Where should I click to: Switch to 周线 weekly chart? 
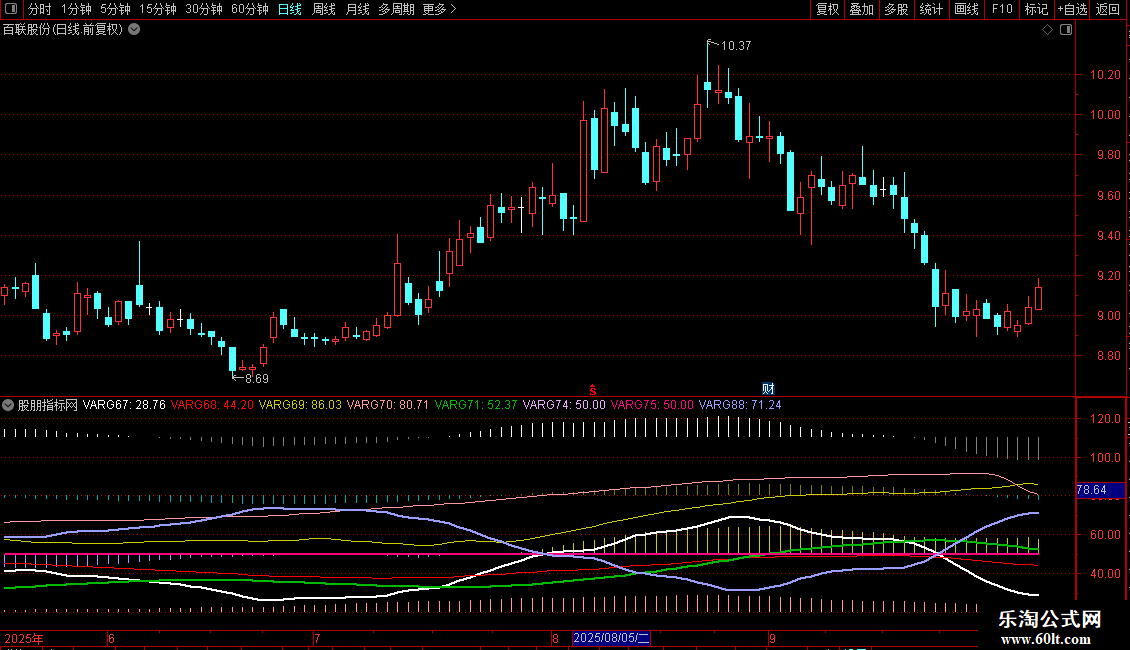pyautogui.click(x=324, y=9)
